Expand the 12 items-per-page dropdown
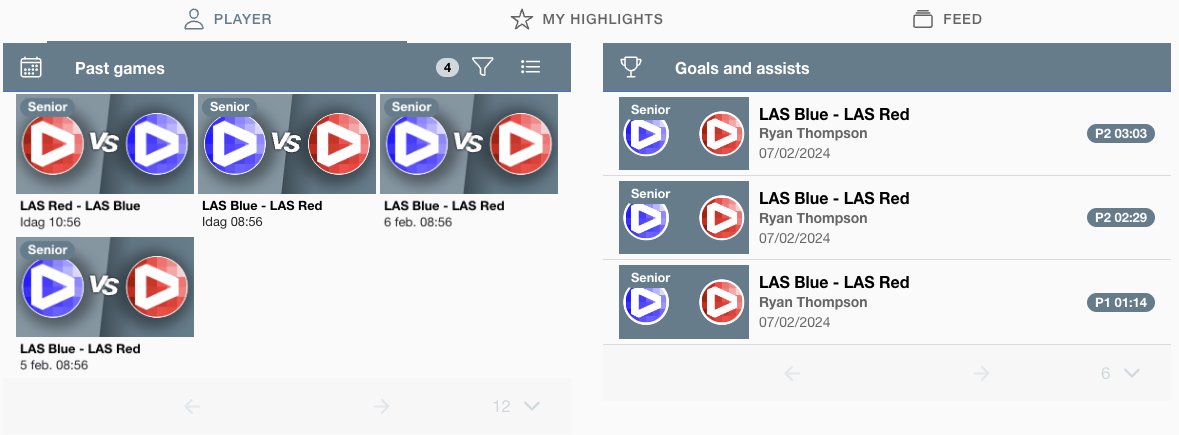1179x435 pixels. [x=516, y=406]
